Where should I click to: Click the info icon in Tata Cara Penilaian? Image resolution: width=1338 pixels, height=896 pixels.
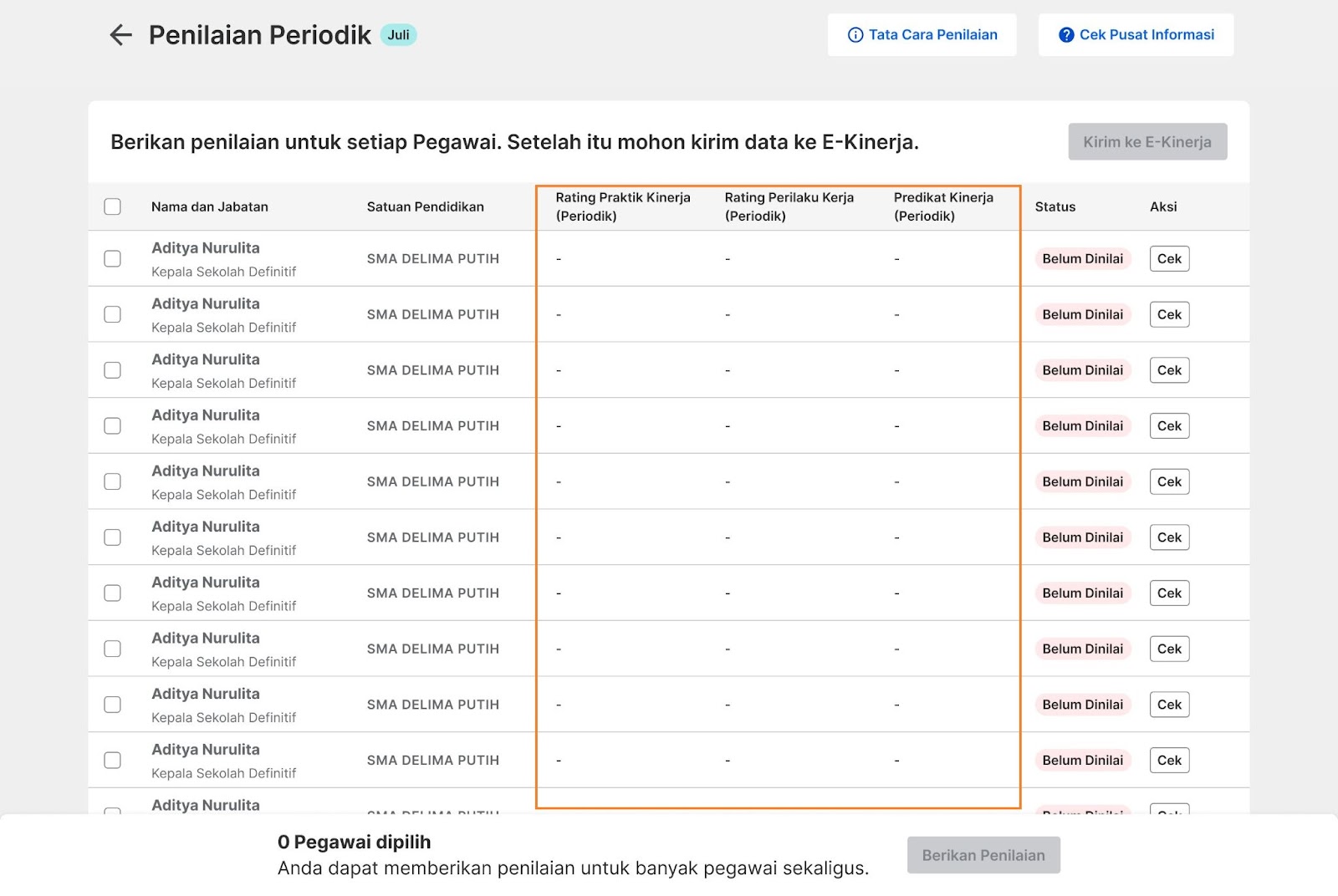(855, 35)
